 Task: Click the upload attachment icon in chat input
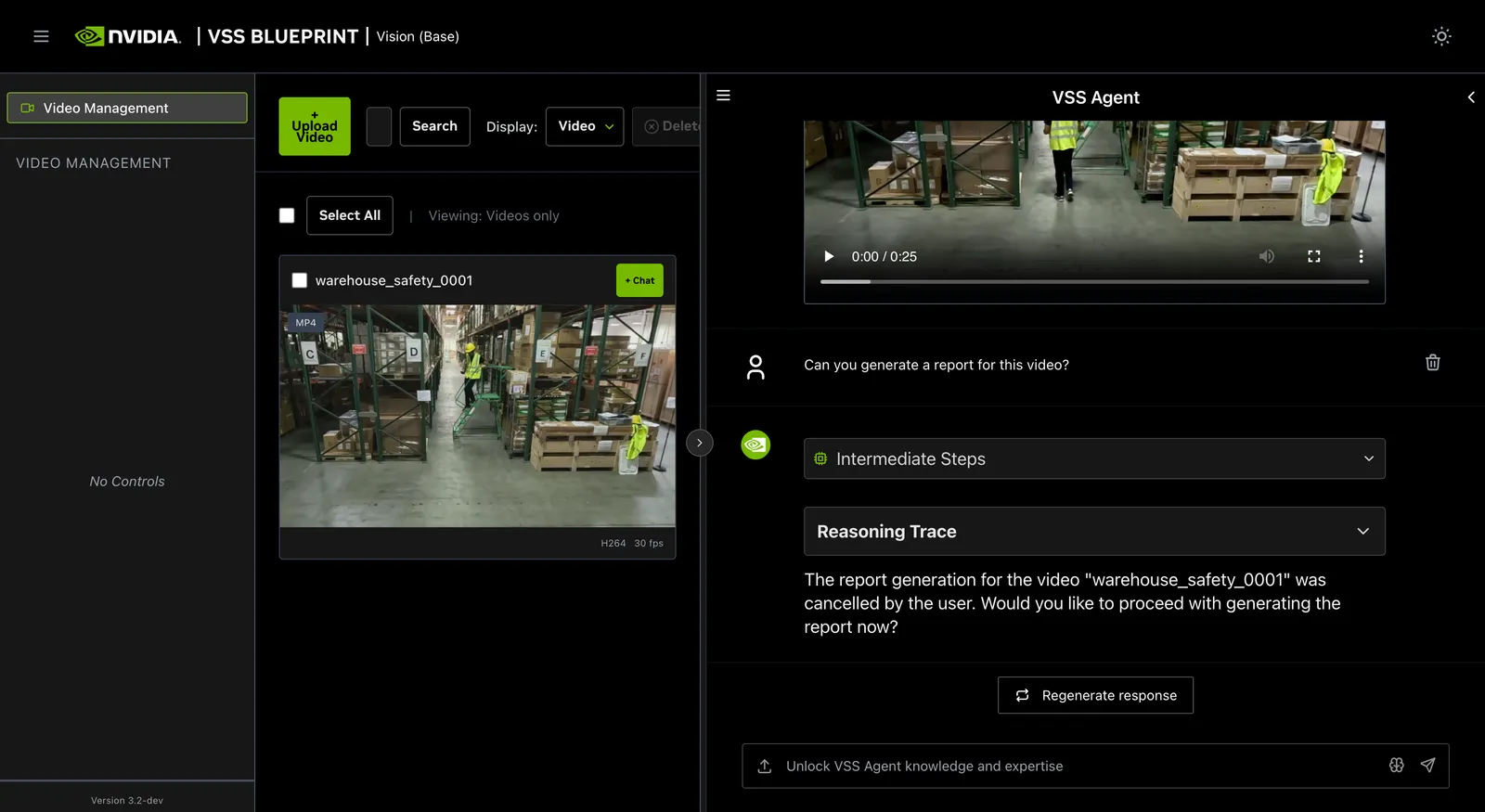pos(765,766)
